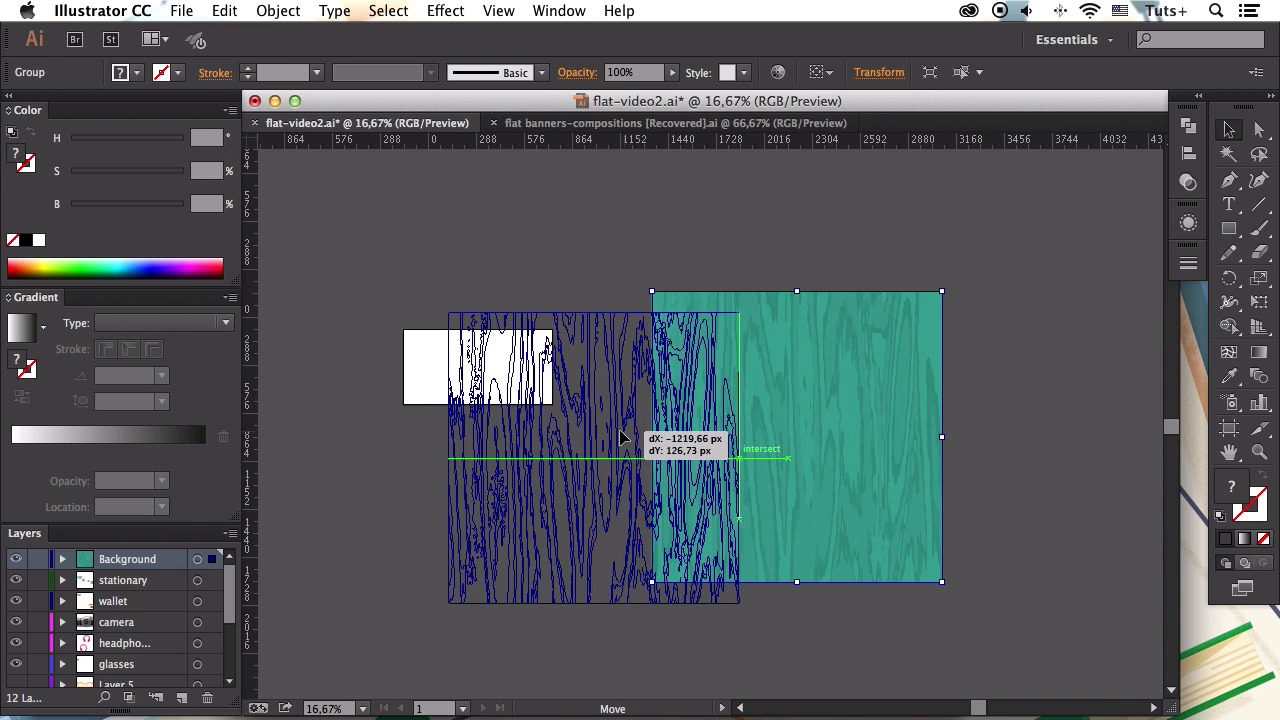Viewport: 1280px width, 720px height.
Task: Open the zoom level dropdown in status bar
Action: (362, 708)
